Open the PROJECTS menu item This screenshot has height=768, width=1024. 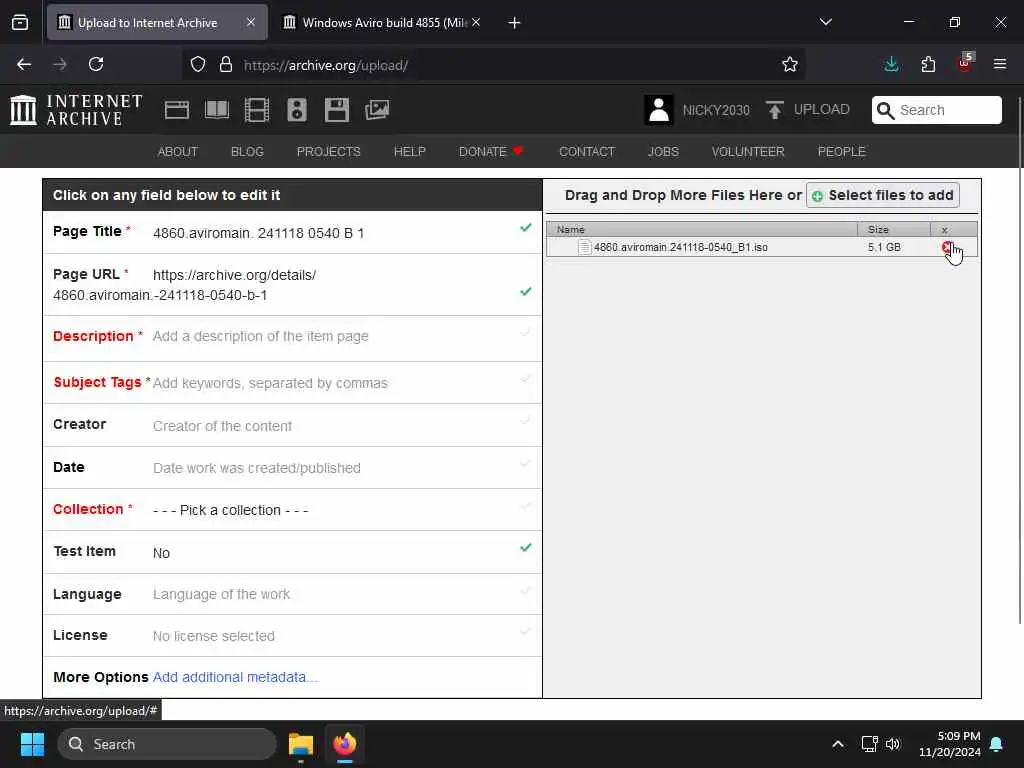pyautogui.click(x=328, y=152)
